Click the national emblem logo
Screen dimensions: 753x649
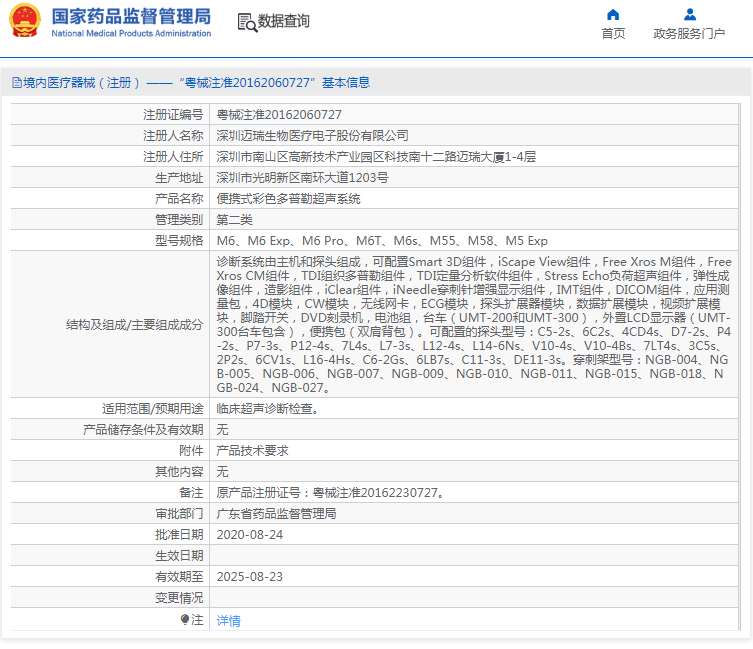coord(24,21)
